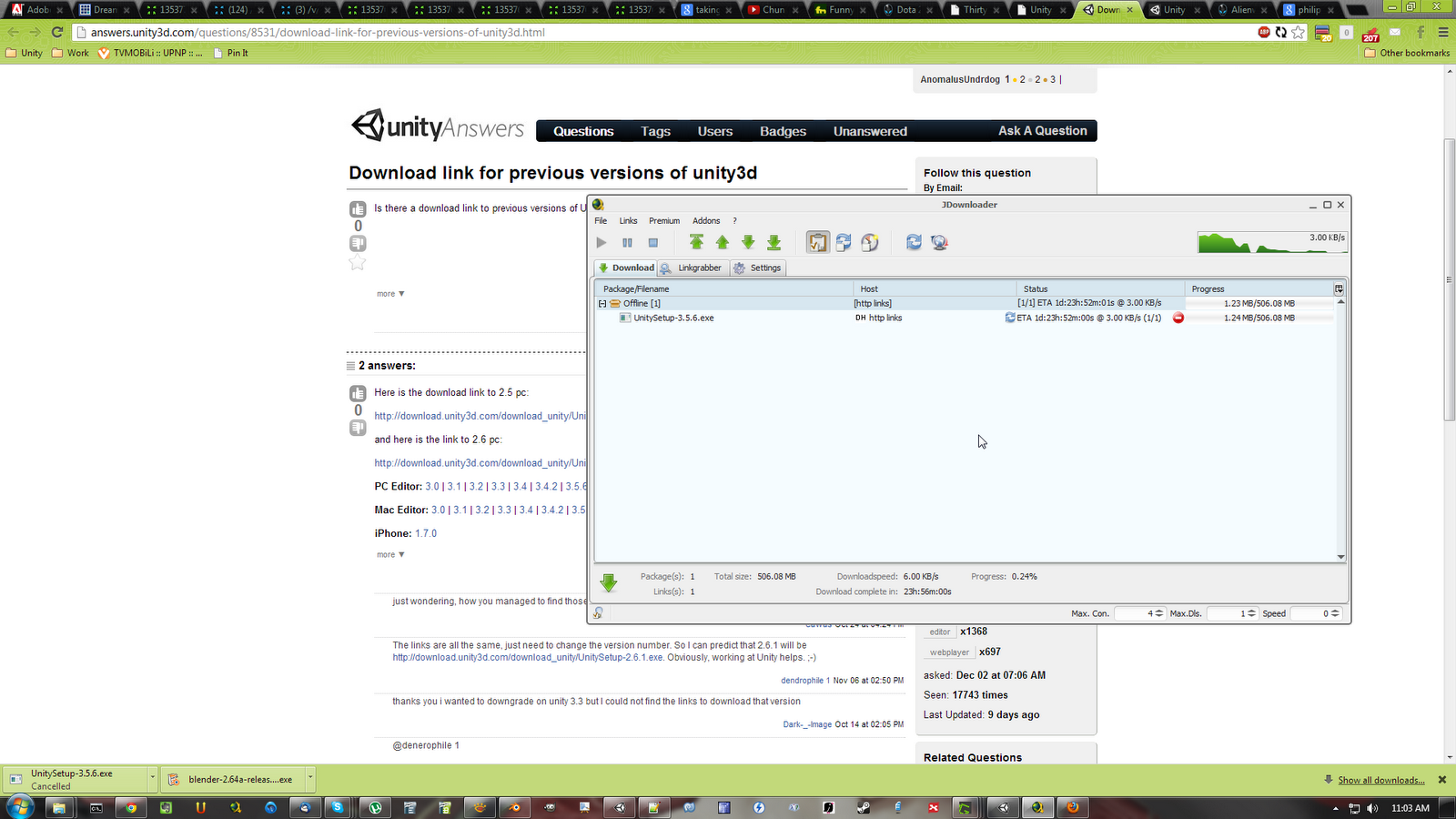Image resolution: width=1456 pixels, height=819 pixels.
Task: Pause downloads in JDownloader toolbar
Action: click(627, 243)
